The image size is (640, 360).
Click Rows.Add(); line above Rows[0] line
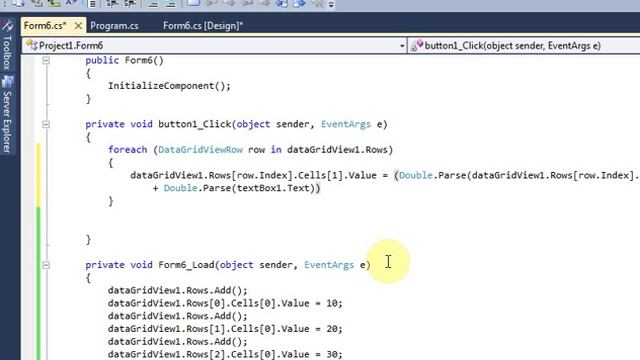click(x=178, y=291)
